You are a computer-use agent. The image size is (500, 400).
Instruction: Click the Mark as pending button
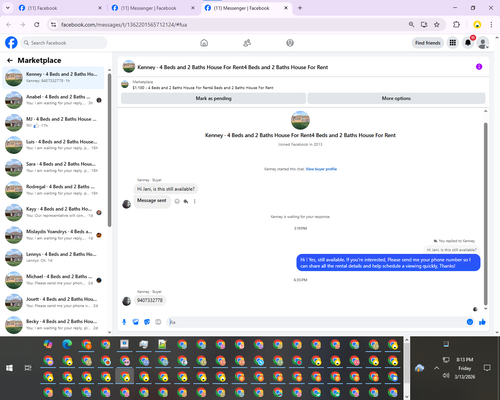point(213,98)
